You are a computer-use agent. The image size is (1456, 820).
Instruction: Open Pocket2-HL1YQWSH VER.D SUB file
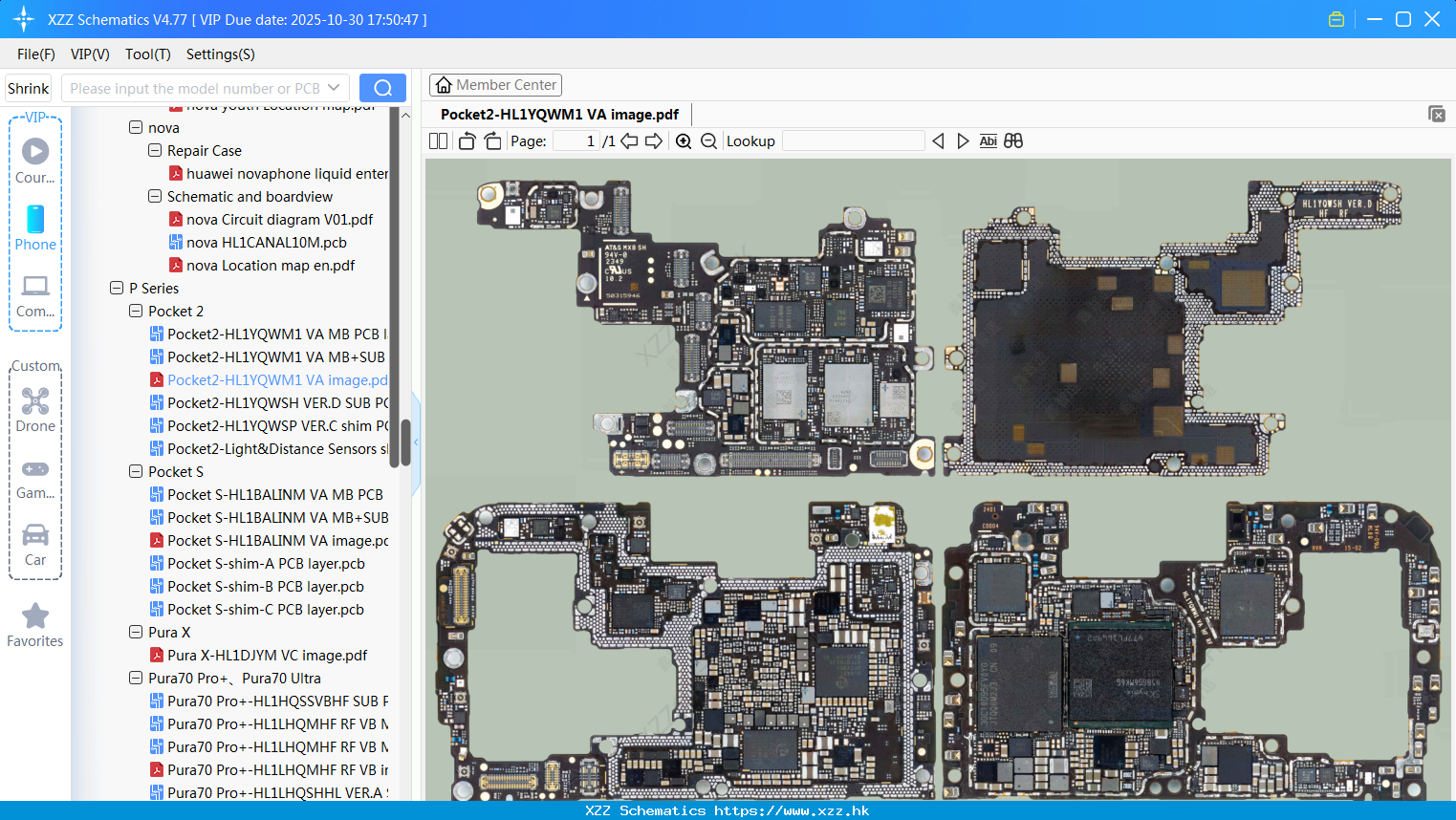269,402
